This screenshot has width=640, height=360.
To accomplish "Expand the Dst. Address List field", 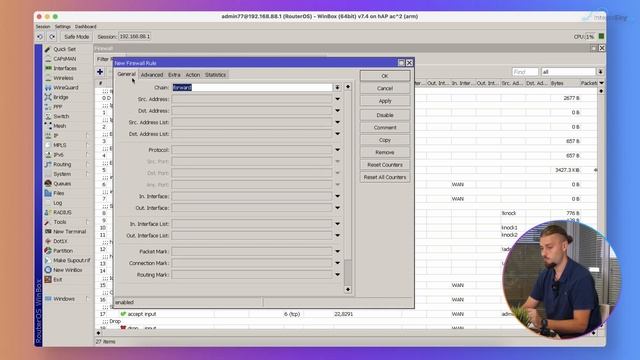I will pos(338,134).
